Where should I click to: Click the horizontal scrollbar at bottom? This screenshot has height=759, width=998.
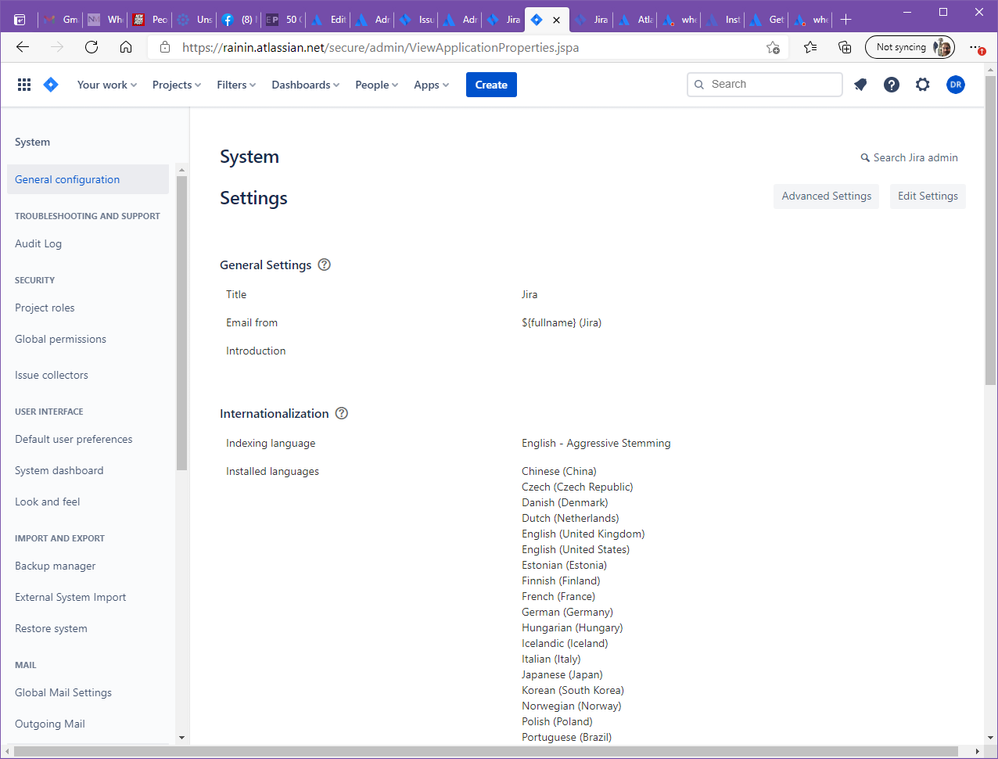point(486,752)
